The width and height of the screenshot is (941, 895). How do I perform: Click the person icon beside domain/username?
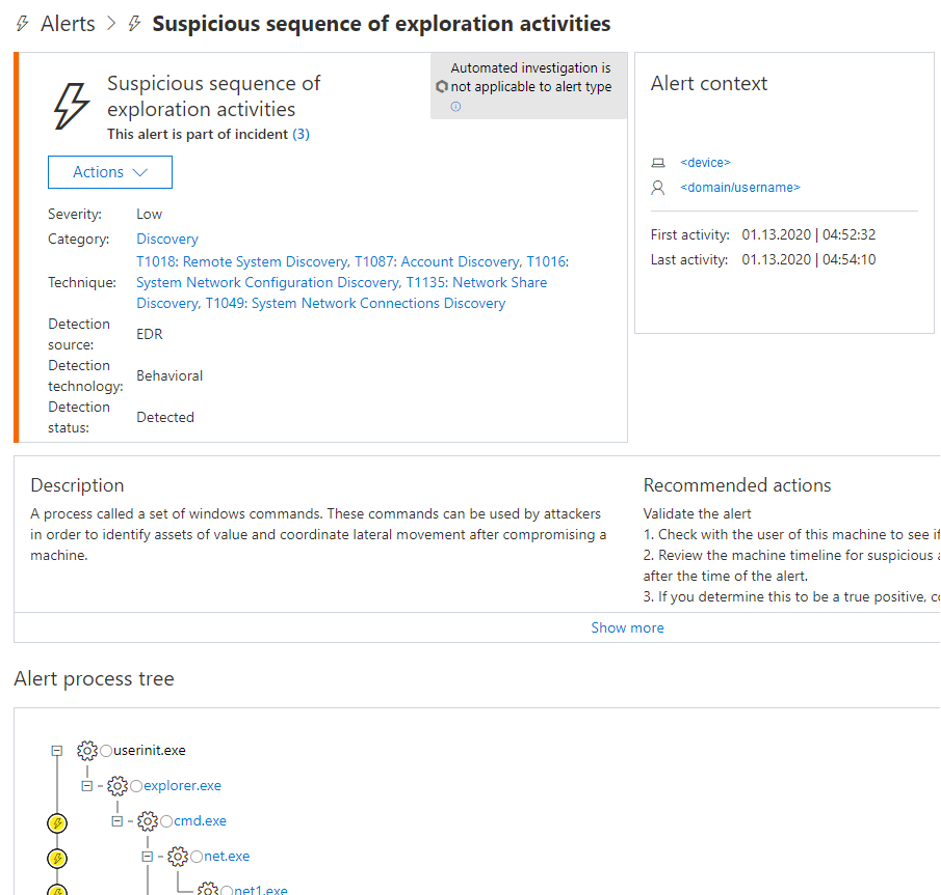click(x=658, y=187)
